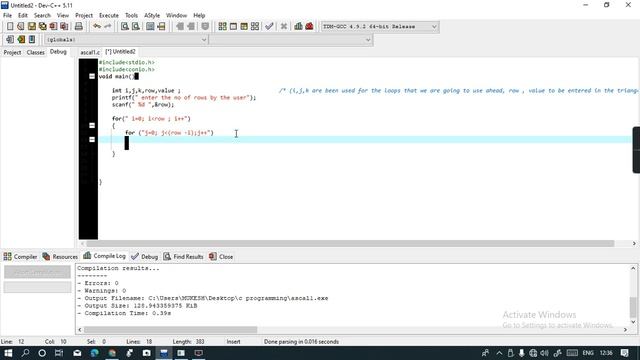Open the Find Results bottom tab
Screen dimensions: 640x360
tap(183, 257)
